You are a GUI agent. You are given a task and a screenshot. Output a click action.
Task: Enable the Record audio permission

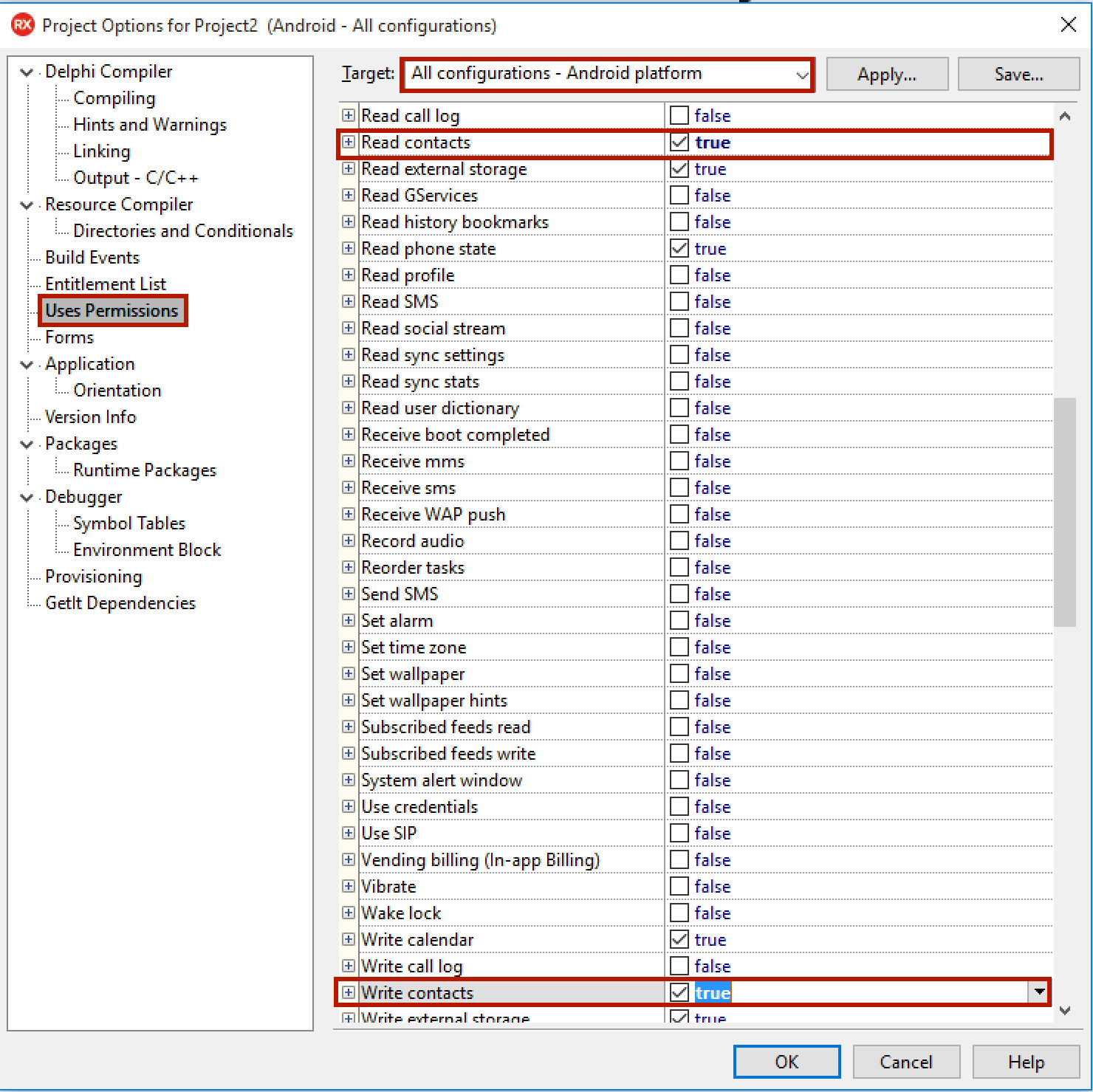coord(678,540)
